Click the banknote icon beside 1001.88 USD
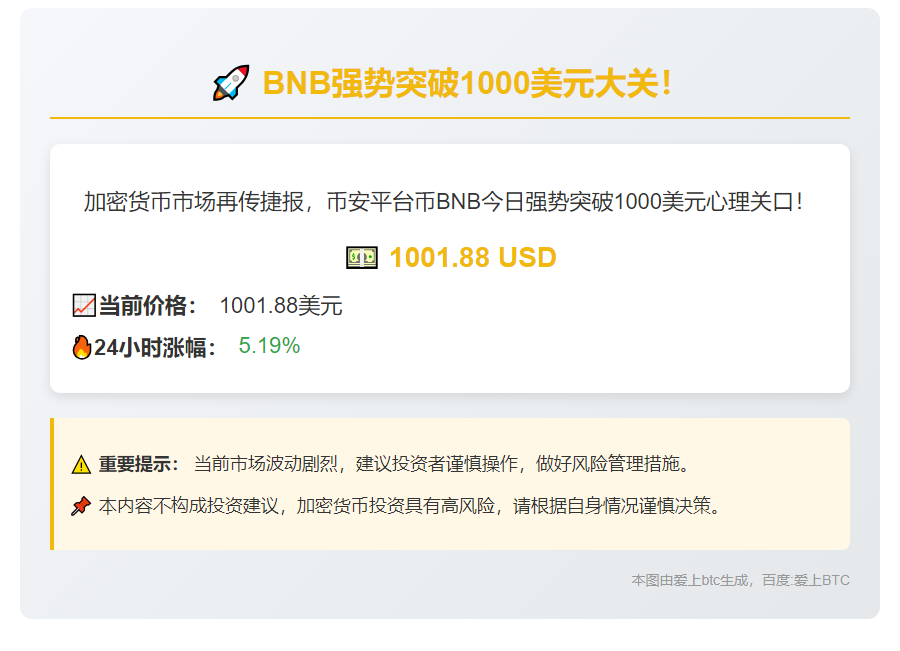 [361, 258]
